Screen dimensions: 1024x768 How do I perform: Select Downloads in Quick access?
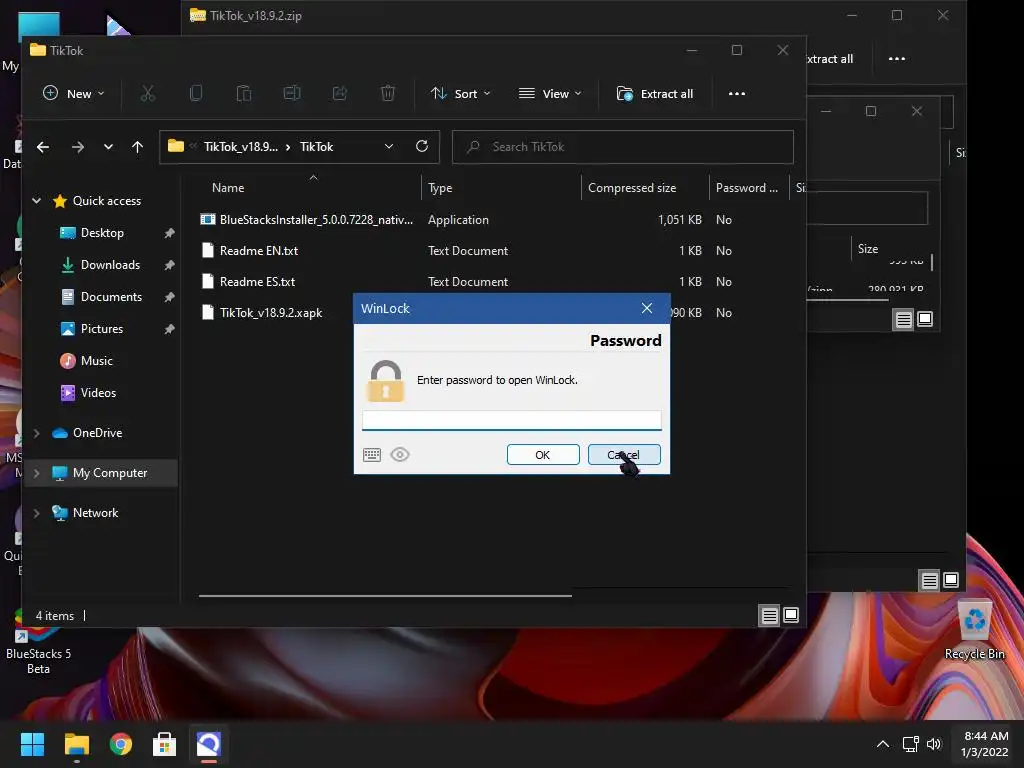[x=110, y=264]
